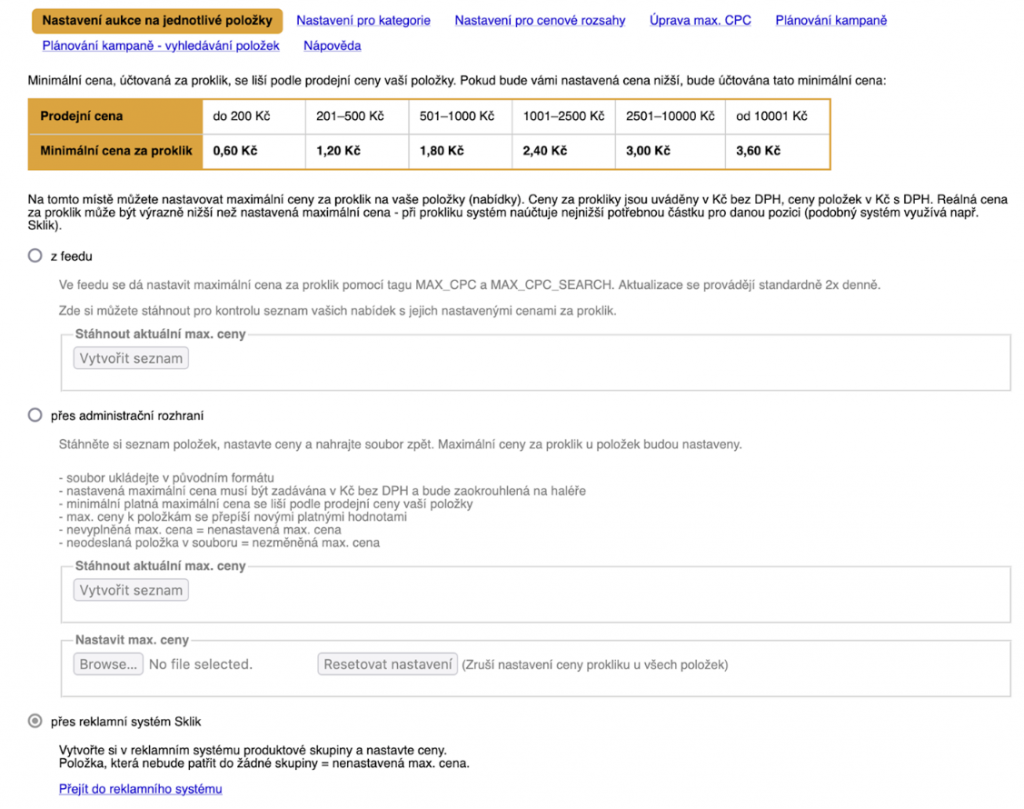1024x809 pixels.
Task: Click 'Vytvořit seznam' in the administrační rozhraní section
Action: point(131,590)
